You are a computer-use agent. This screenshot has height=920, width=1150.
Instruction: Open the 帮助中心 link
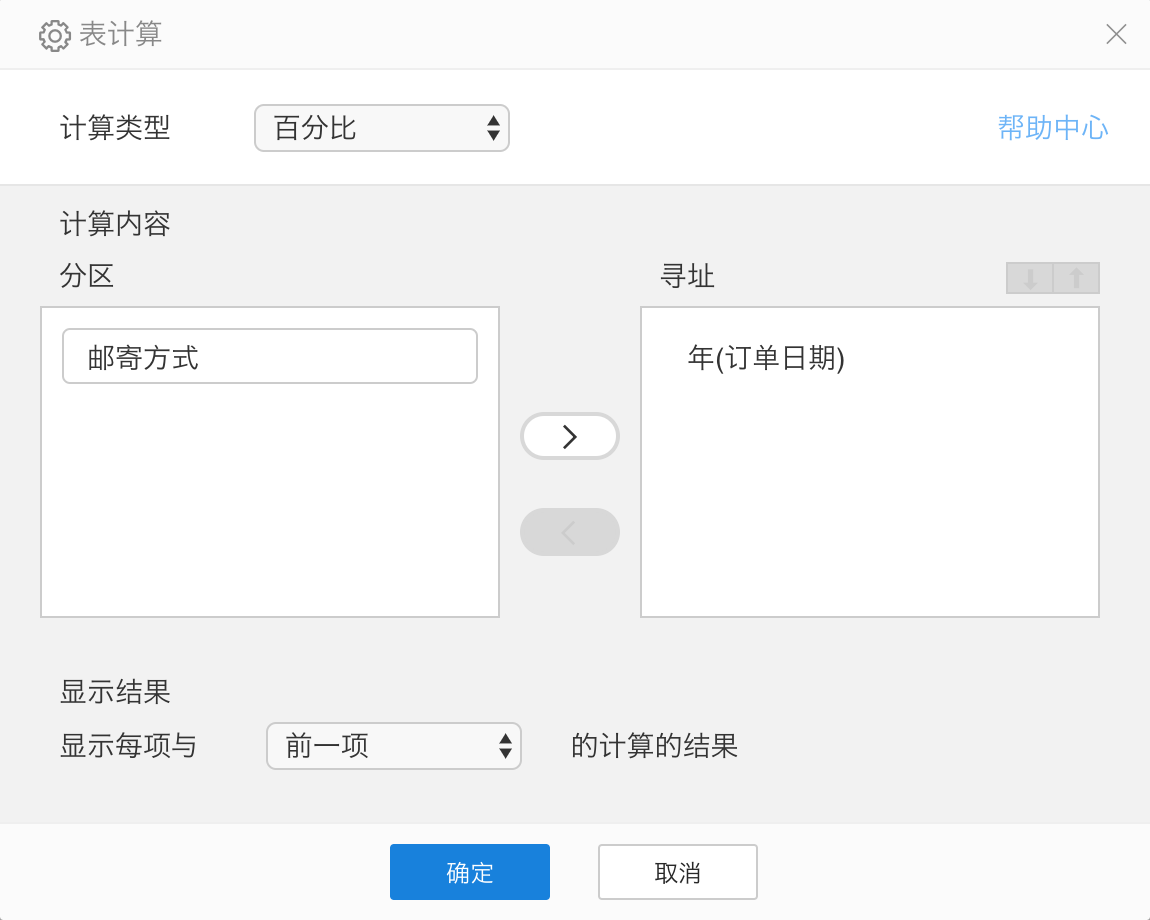tap(1052, 128)
